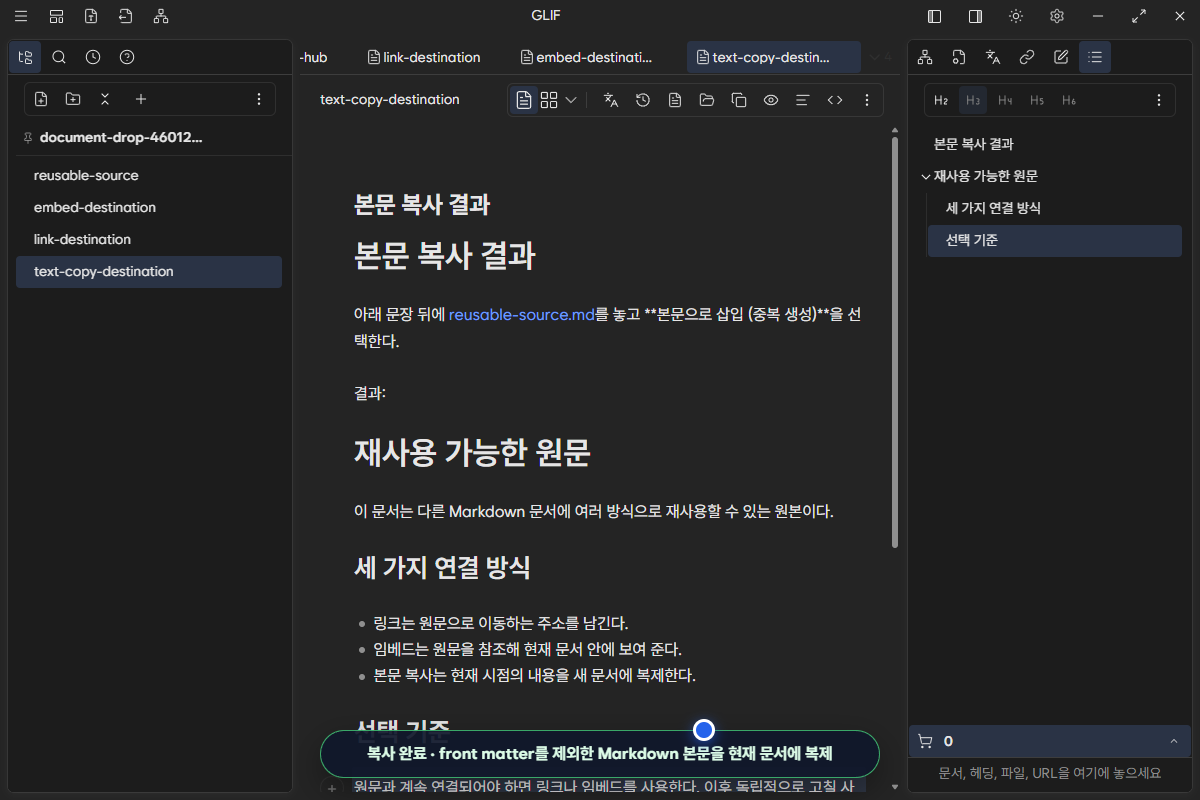Set outline depth to H4

click(1005, 100)
